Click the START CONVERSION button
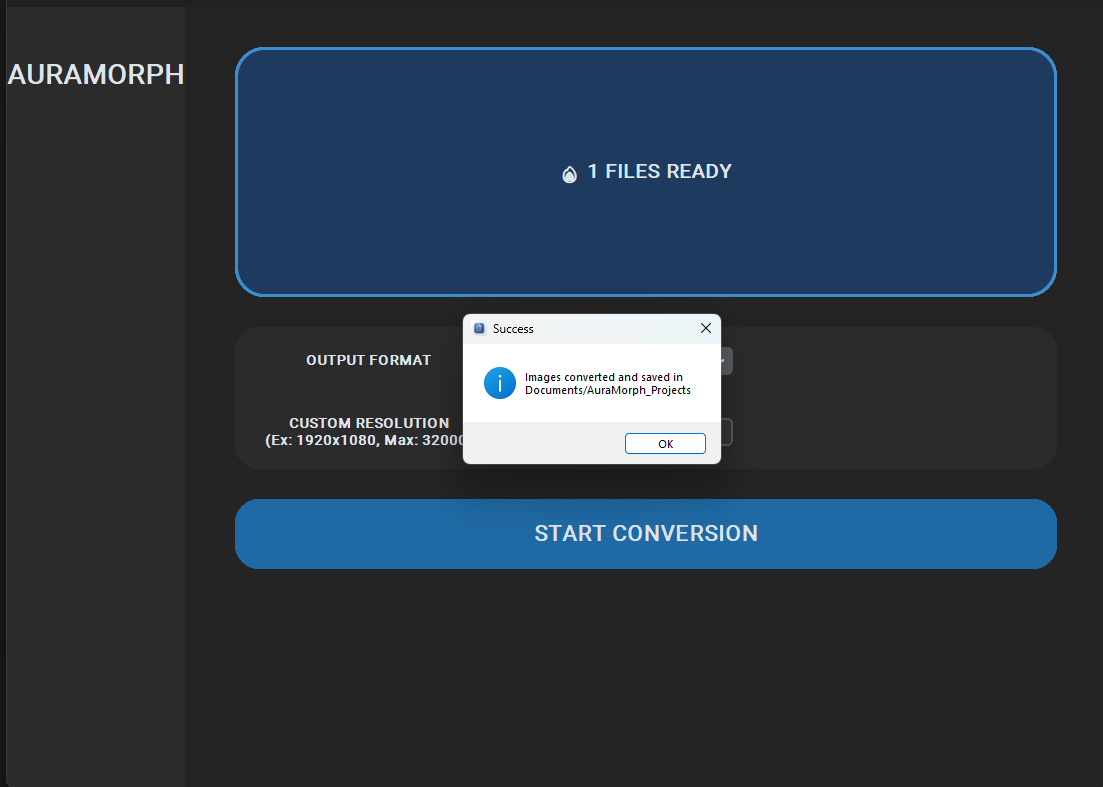 (646, 534)
